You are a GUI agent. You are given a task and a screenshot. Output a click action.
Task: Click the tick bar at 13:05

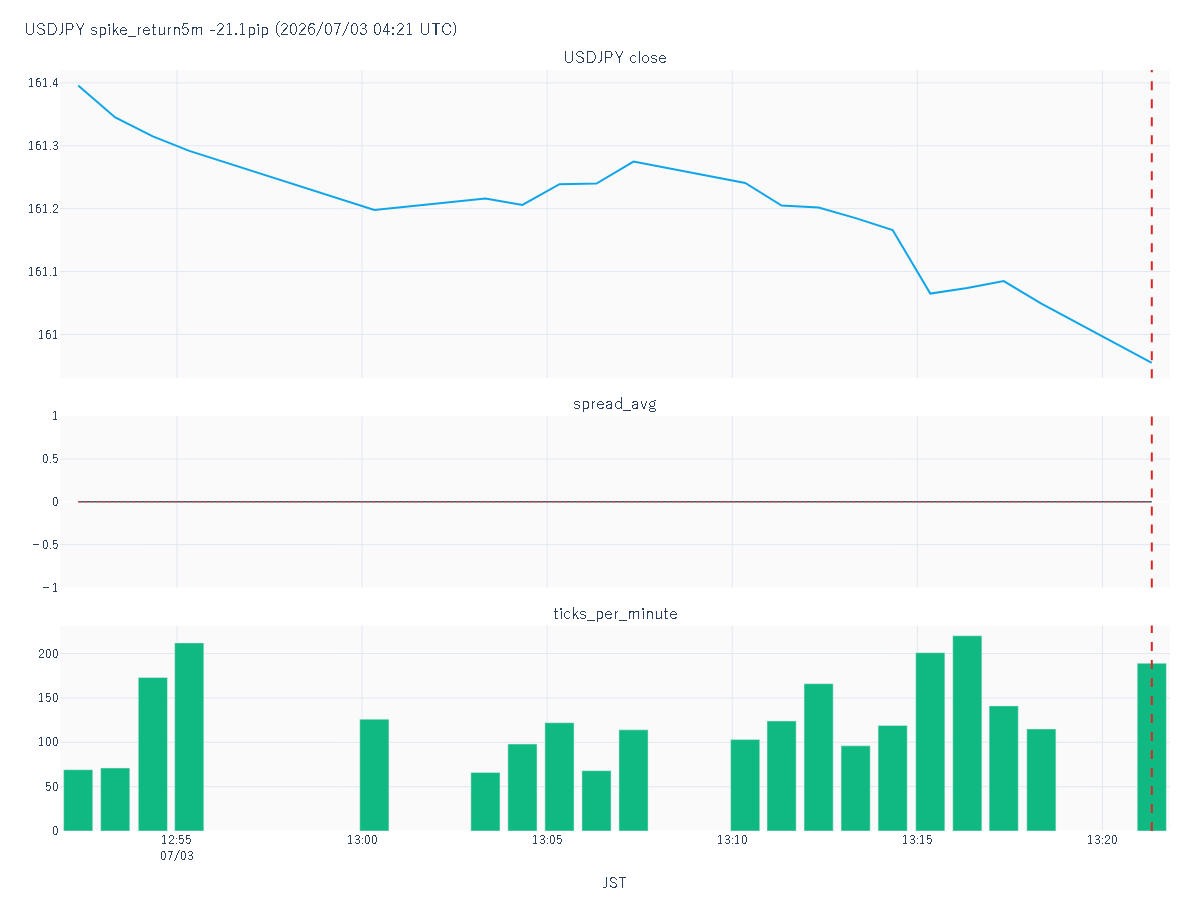559,776
